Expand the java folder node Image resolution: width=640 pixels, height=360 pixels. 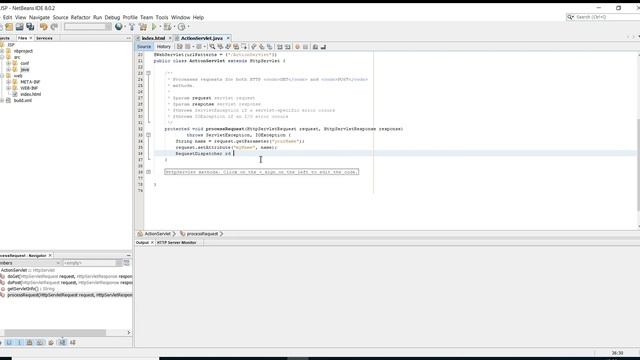8,69
